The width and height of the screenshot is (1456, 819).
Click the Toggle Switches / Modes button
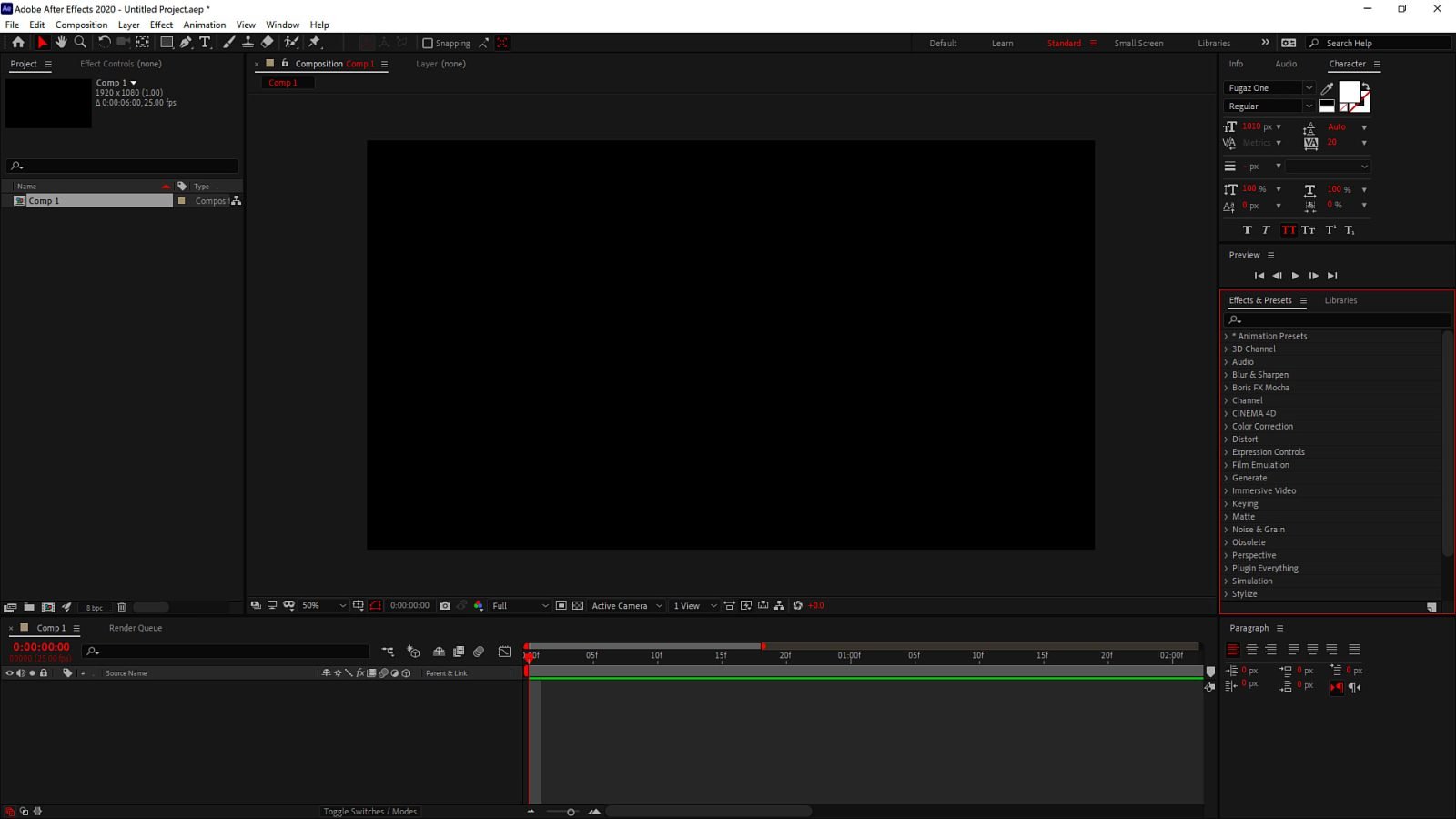tap(369, 811)
